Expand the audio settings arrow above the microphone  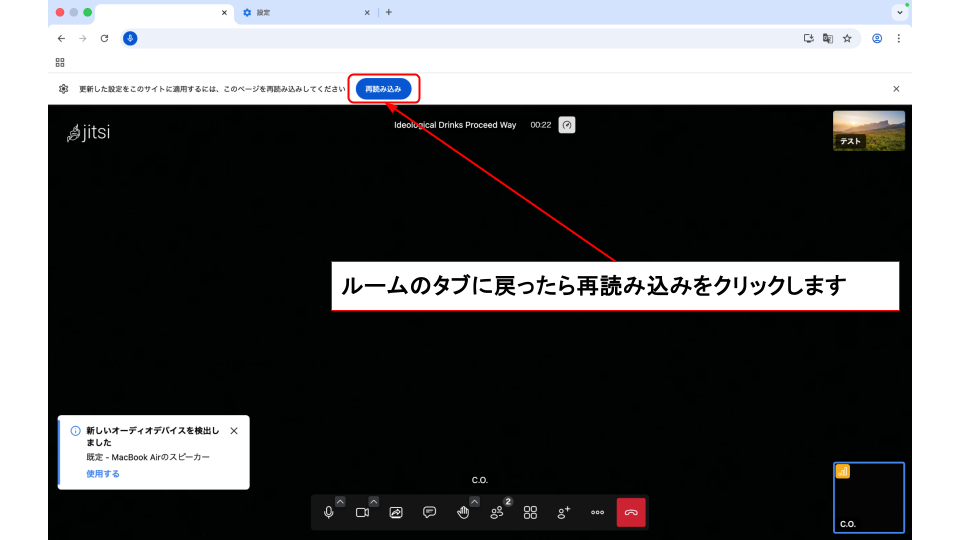click(x=340, y=501)
